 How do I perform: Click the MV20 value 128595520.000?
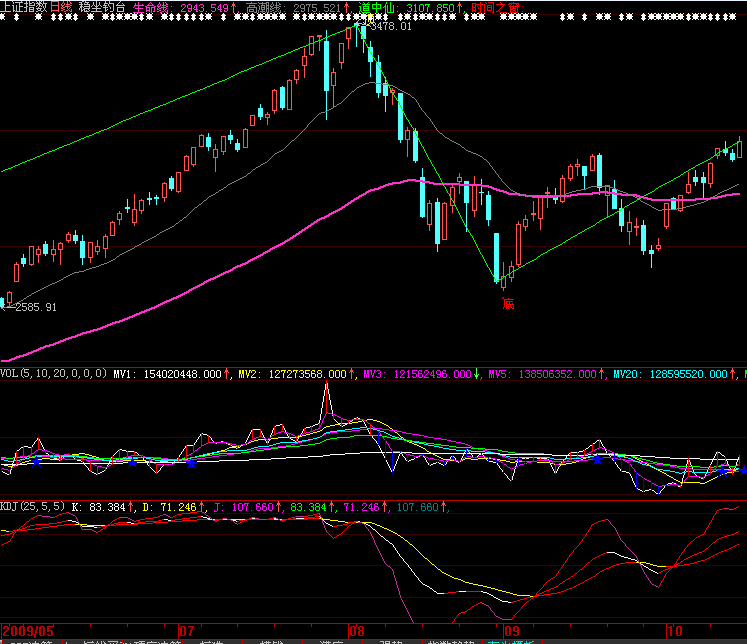688,374
